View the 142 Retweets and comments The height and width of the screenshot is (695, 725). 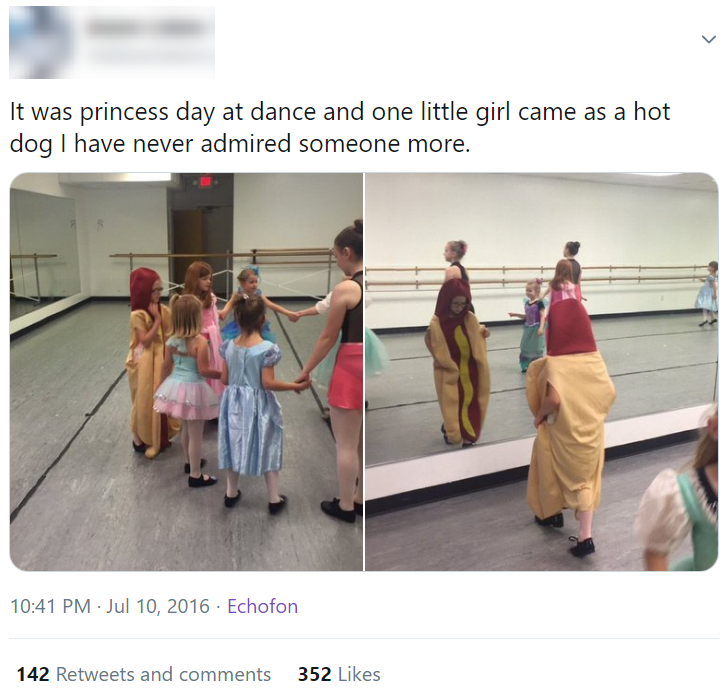pyautogui.click(x=144, y=674)
